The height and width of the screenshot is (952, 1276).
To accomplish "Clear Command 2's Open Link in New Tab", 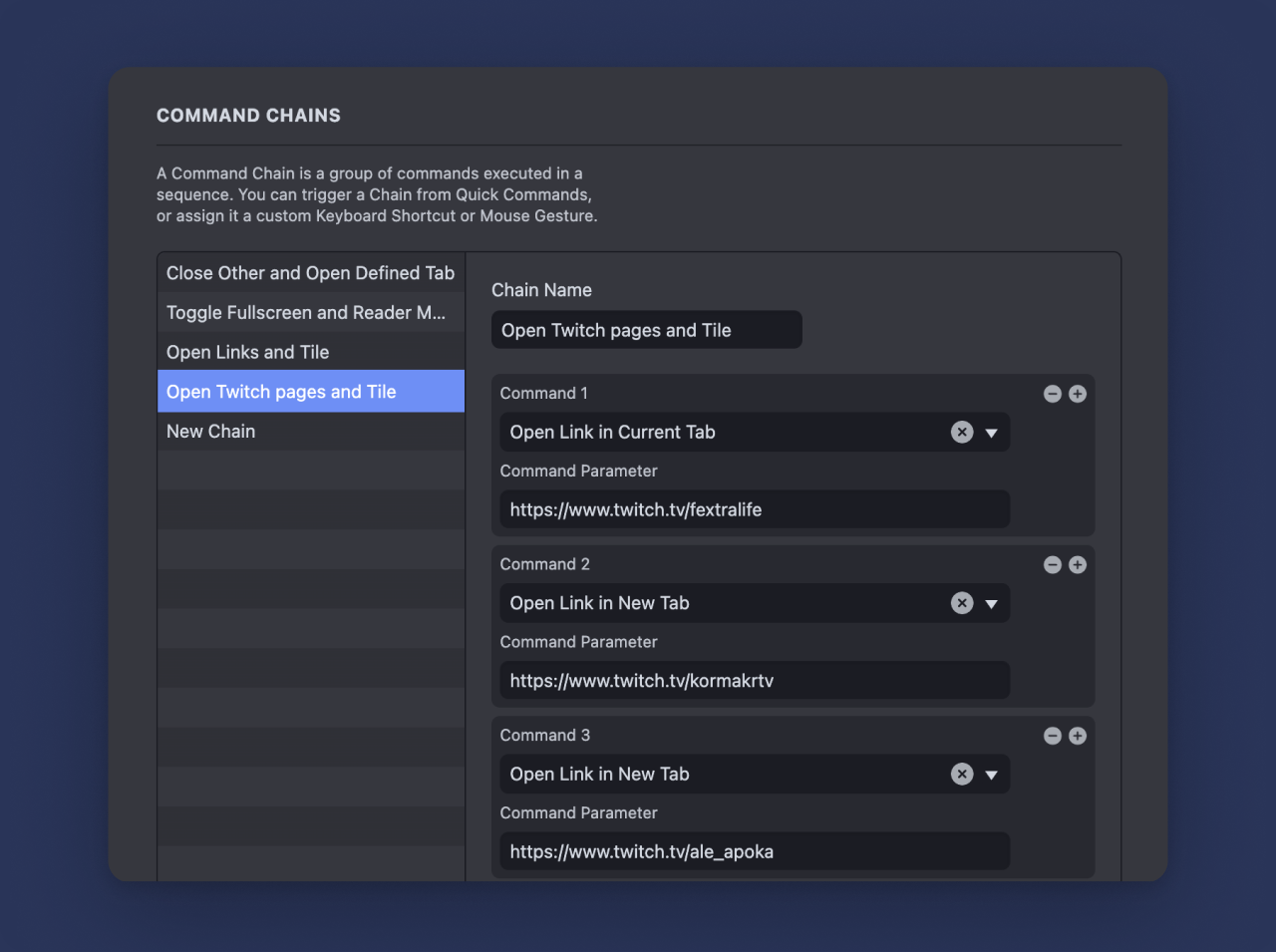I will (962, 603).
